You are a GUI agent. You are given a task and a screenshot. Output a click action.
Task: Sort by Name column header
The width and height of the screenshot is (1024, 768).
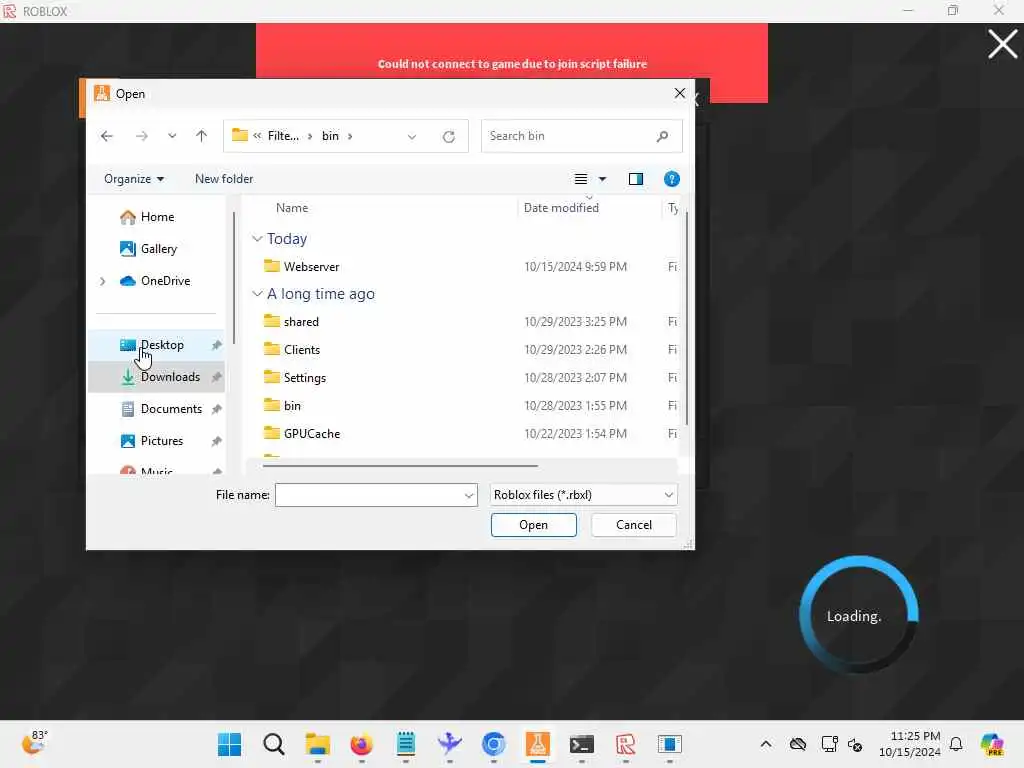point(292,208)
